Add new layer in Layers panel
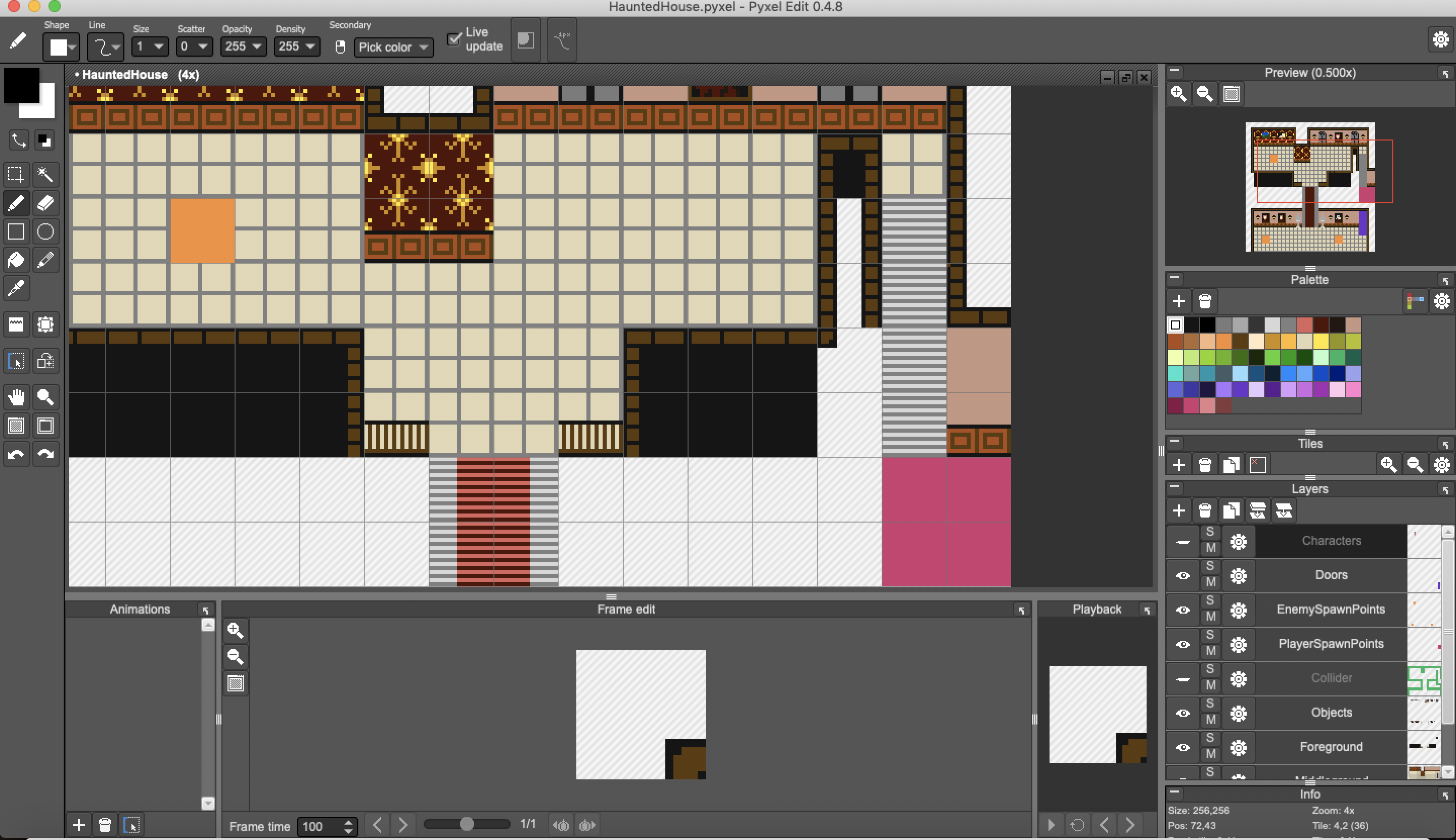This screenshot has height=840, width=1456. 1178,510
